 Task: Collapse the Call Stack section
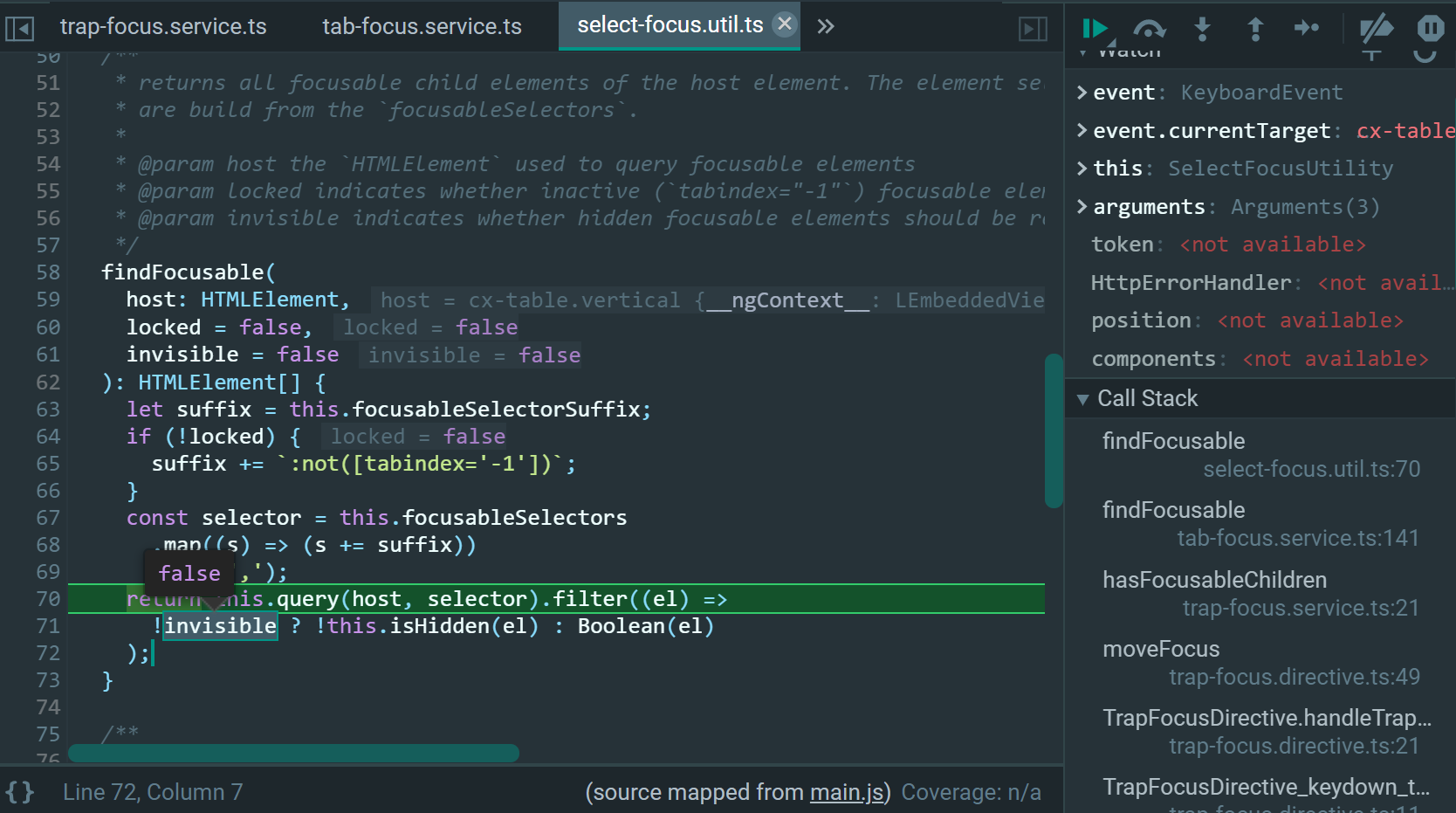coord(1084,399)
